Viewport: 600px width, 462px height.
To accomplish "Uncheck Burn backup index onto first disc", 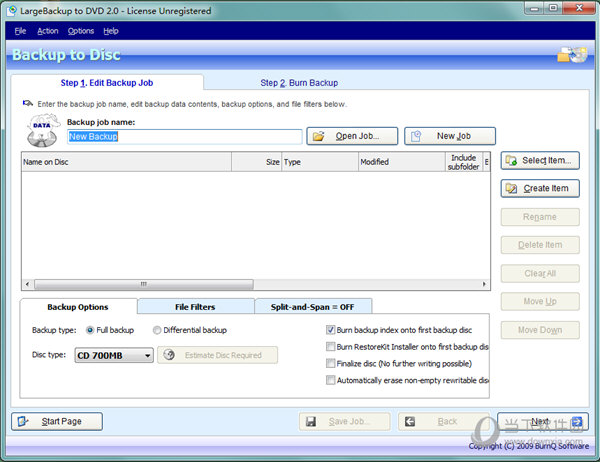I will 330,330.
